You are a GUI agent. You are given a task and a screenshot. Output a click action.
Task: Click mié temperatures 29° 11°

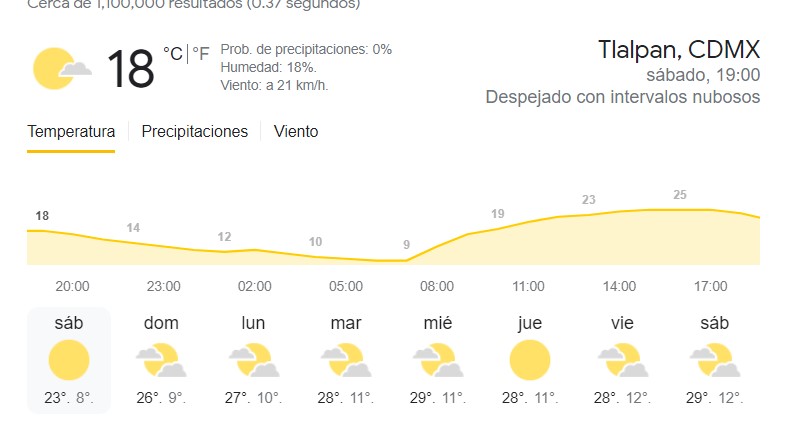click(x=438, y=398)
